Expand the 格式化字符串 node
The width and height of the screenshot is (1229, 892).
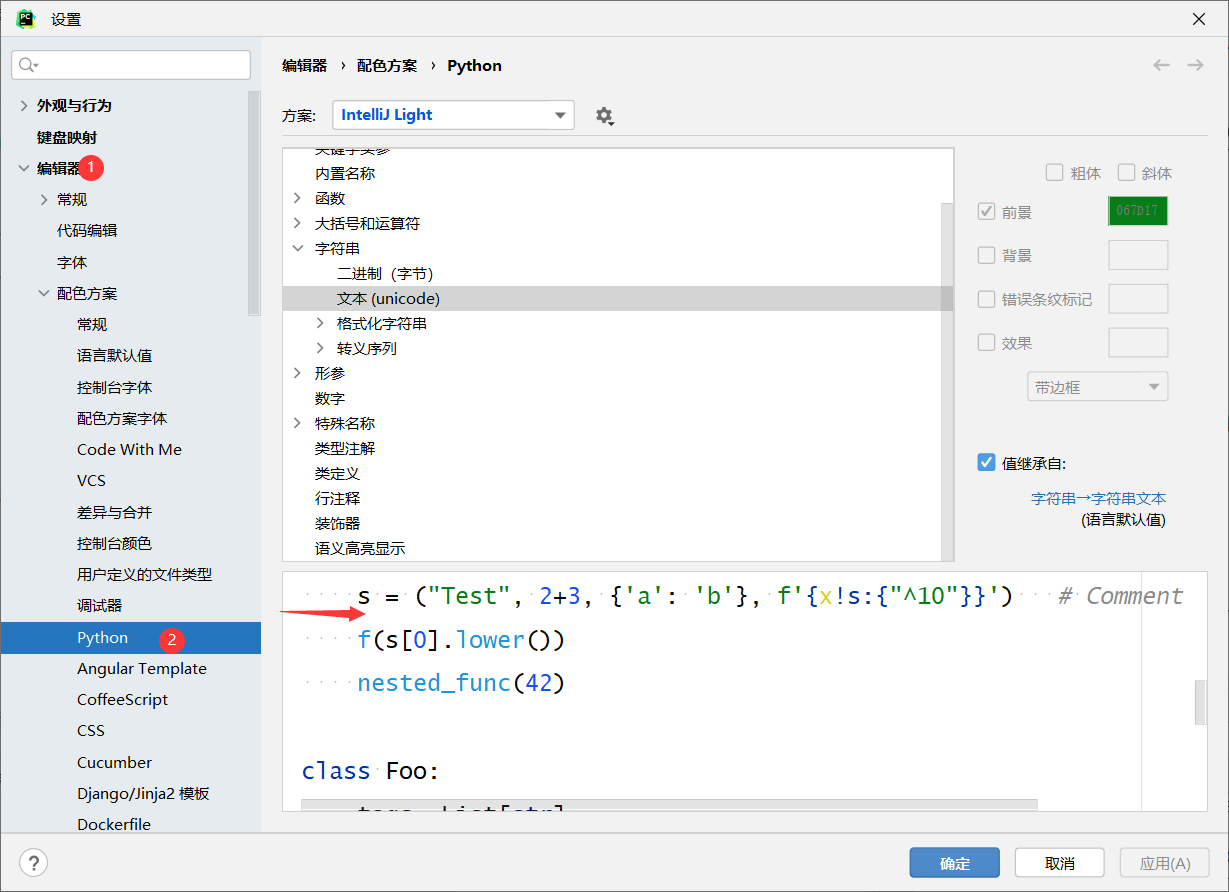click(320, 323)
